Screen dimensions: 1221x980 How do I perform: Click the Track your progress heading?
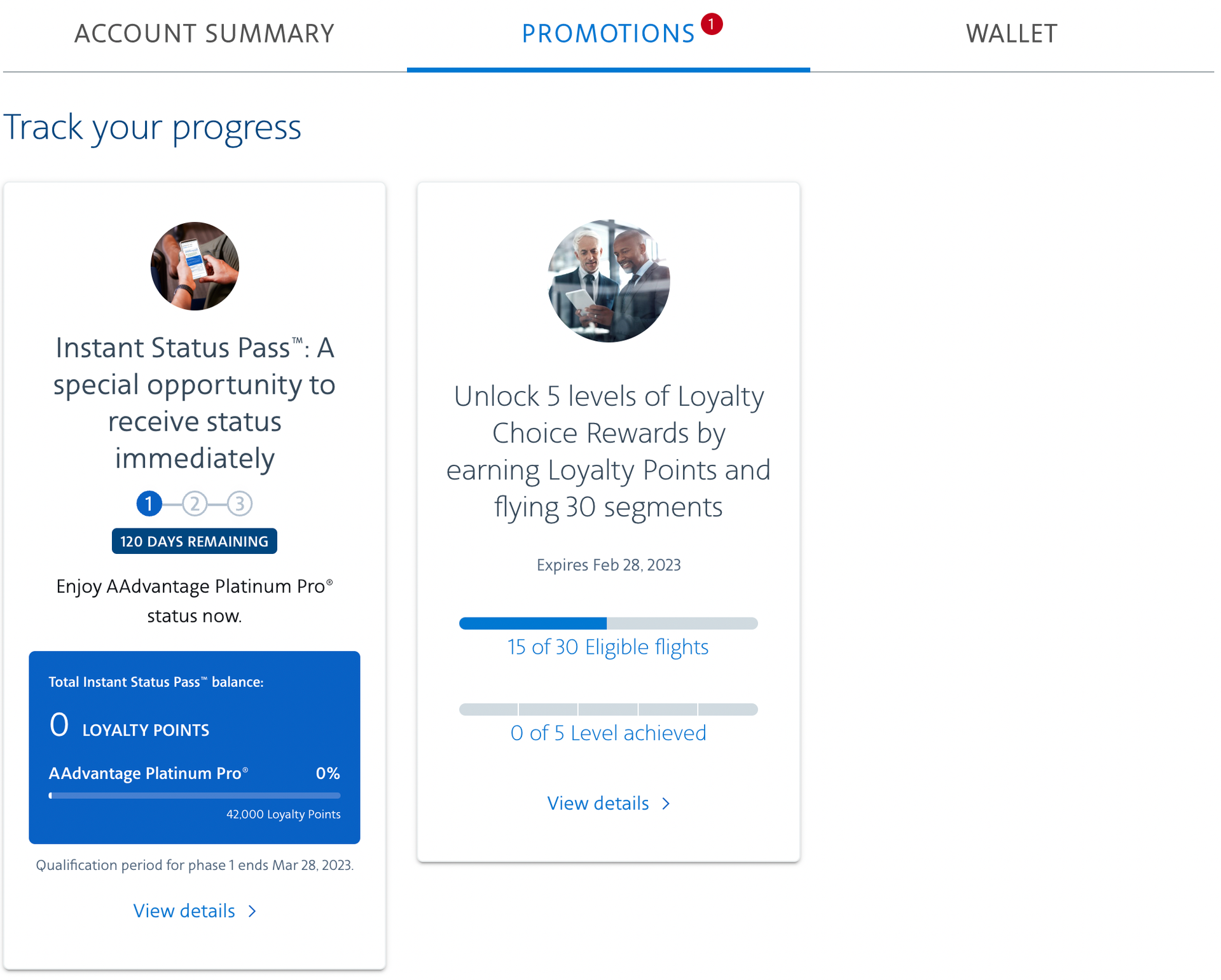point(153,127)
